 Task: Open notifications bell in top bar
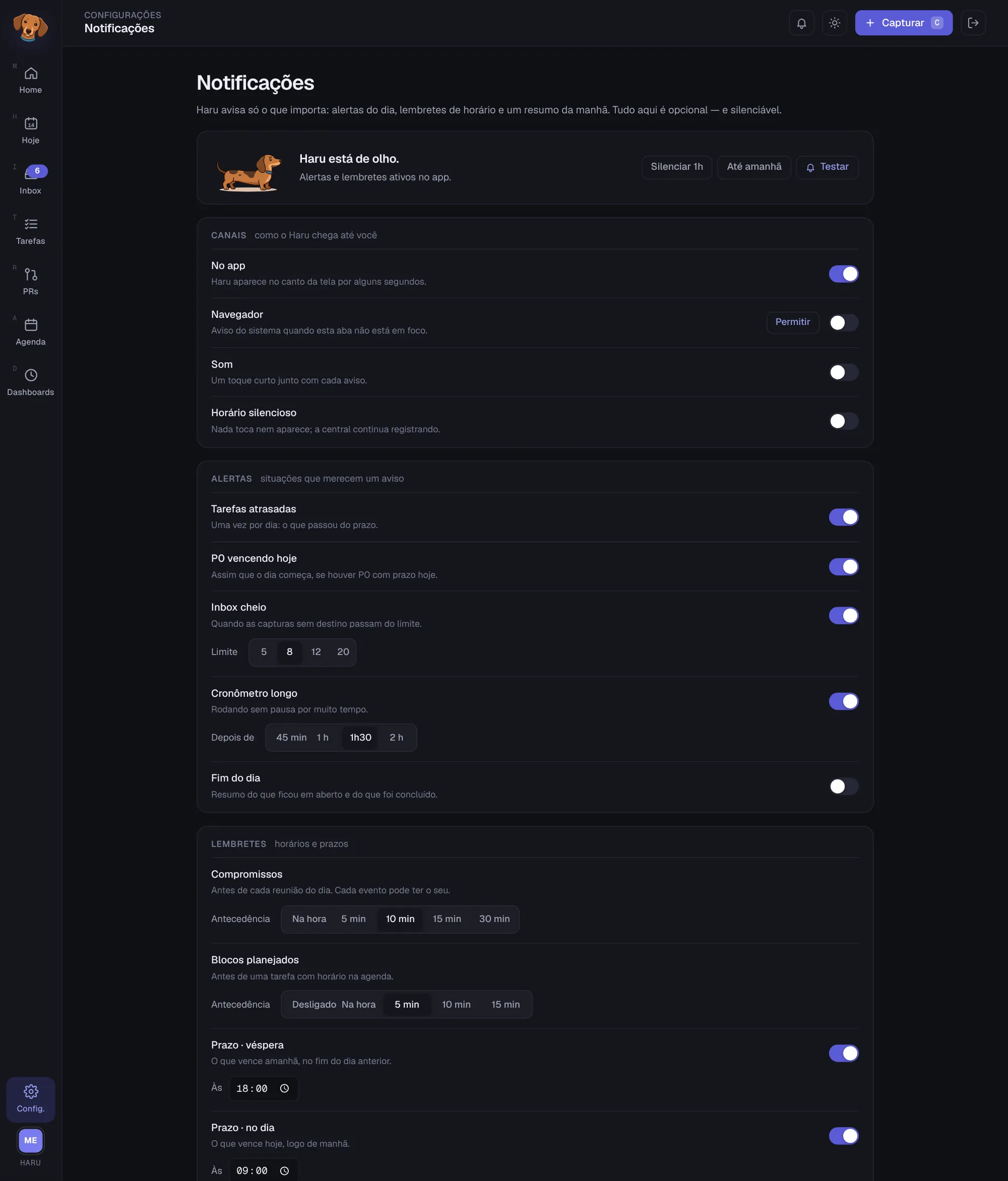click(x=801, y=23)
